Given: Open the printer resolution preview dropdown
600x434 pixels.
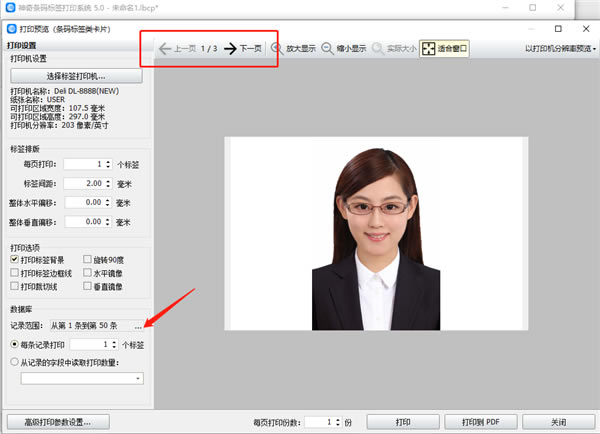Looking at the screenshot, I should pyautogui.click(x=560, y=48).
